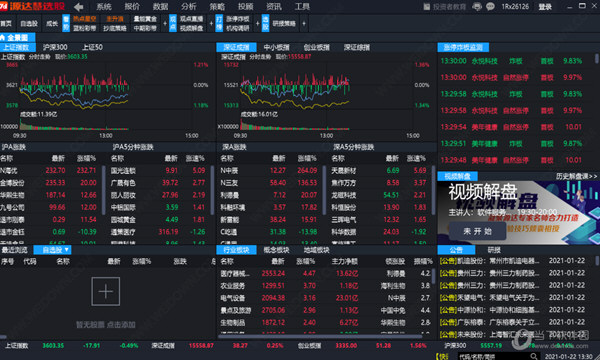Open the 数据 menu
The width and height of the screenshot is (600, 360).
point(160,7)
